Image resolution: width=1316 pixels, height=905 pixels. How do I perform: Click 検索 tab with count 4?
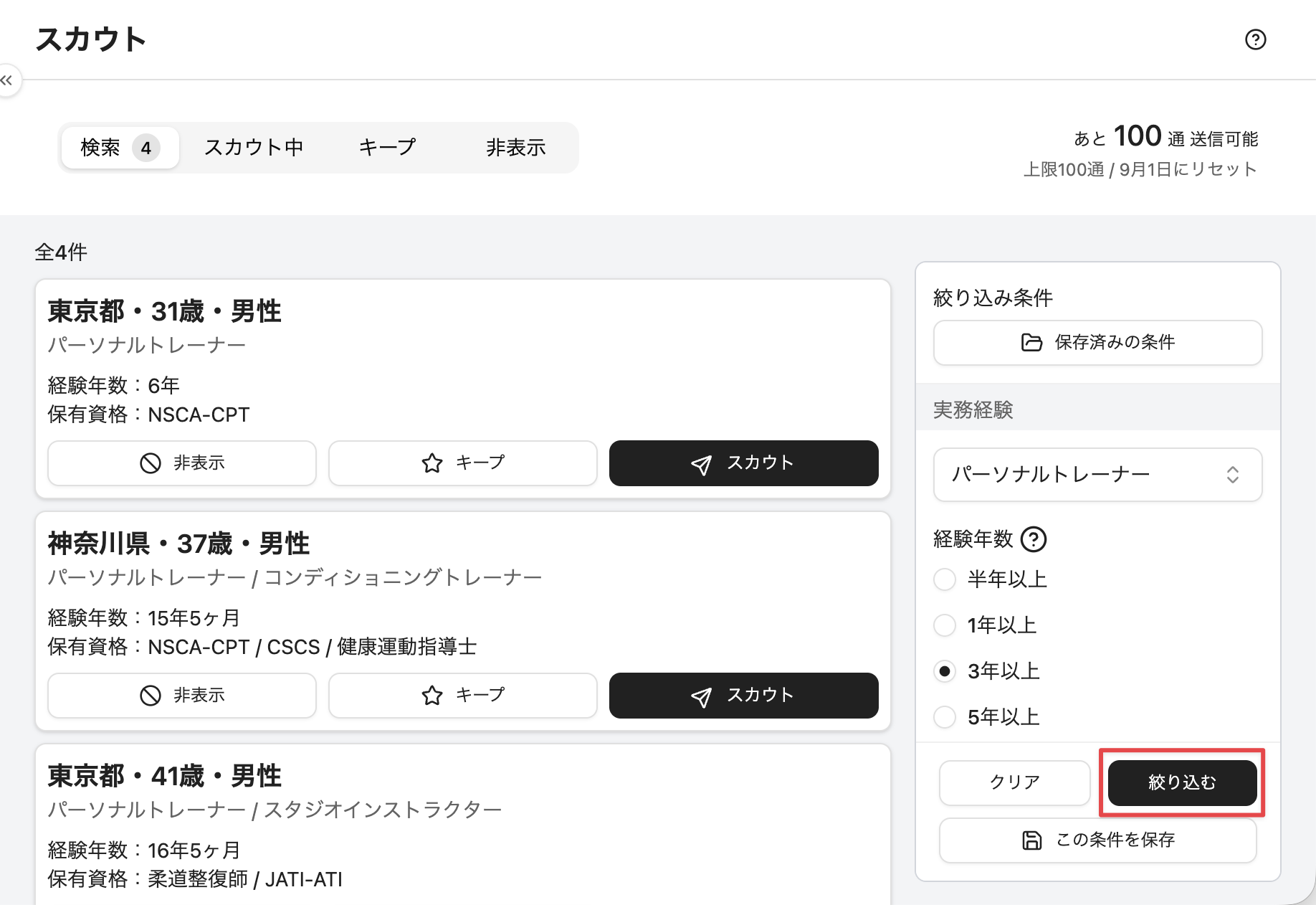click(120, 148)
